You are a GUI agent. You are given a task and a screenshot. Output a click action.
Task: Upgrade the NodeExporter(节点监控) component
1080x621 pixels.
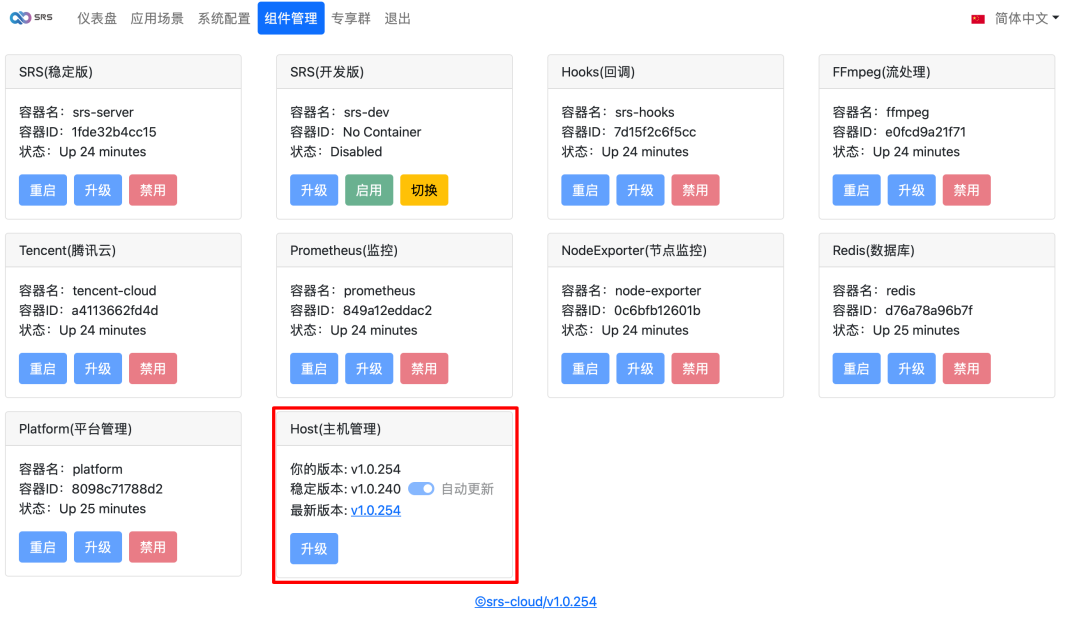pyautogui.click(x=641, y=368)
